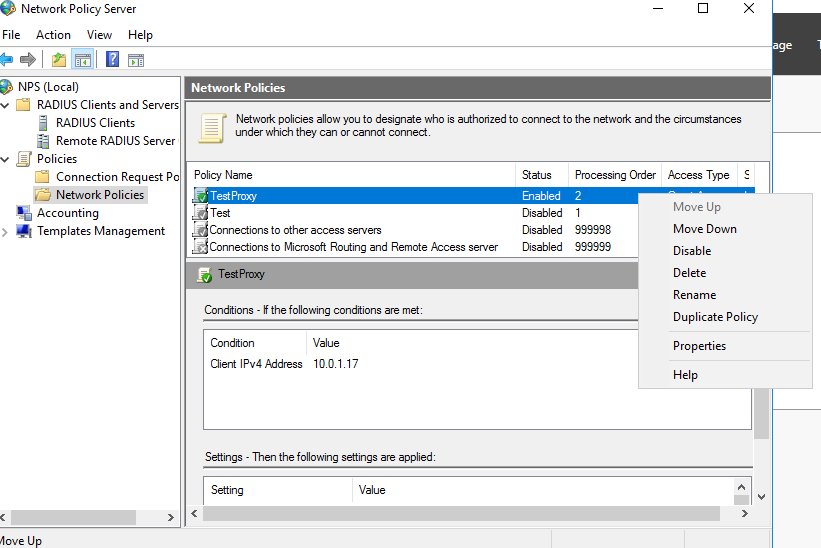Open the Action menu
This screenshot has height=548, width=821.
[53, 35]
